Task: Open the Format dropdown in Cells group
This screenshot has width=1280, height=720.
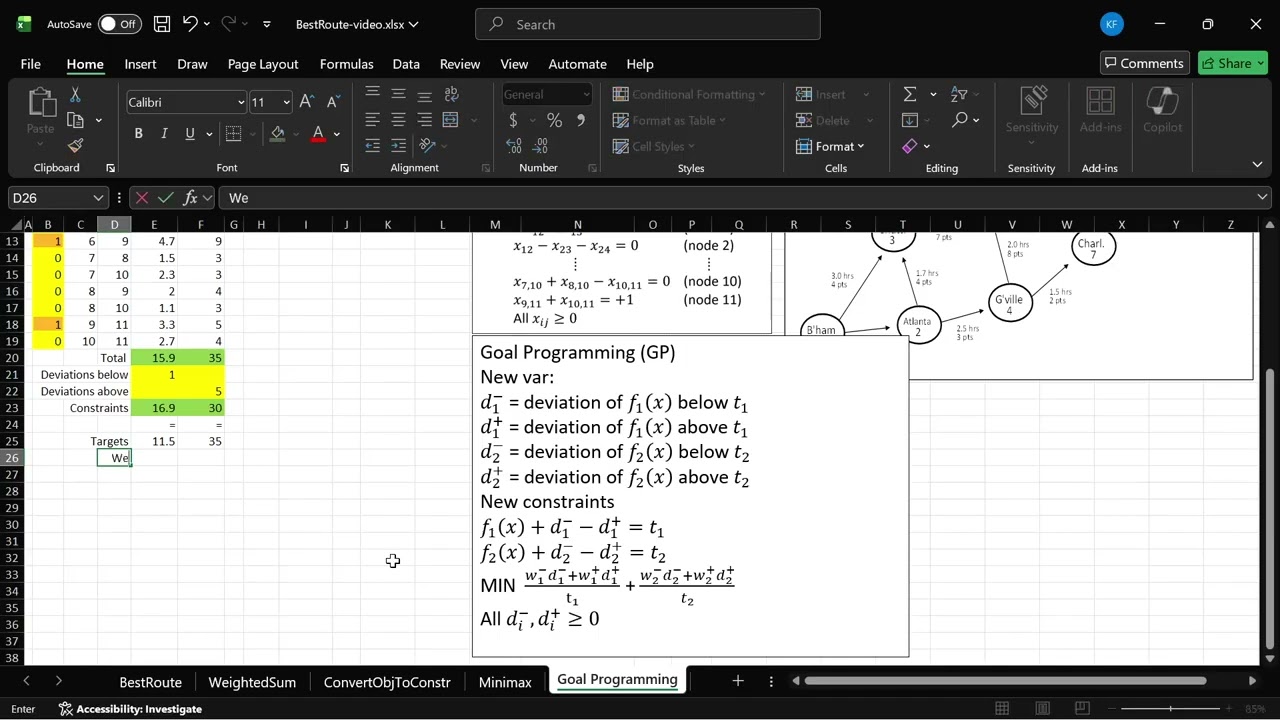Action: point(830,146)
